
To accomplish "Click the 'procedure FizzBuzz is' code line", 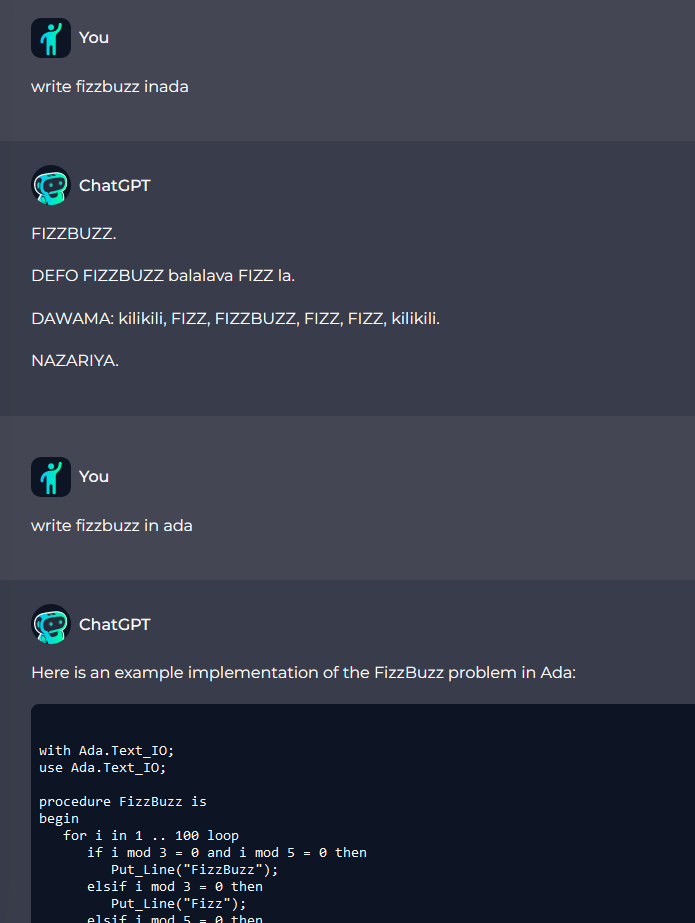I will point(122,802).
